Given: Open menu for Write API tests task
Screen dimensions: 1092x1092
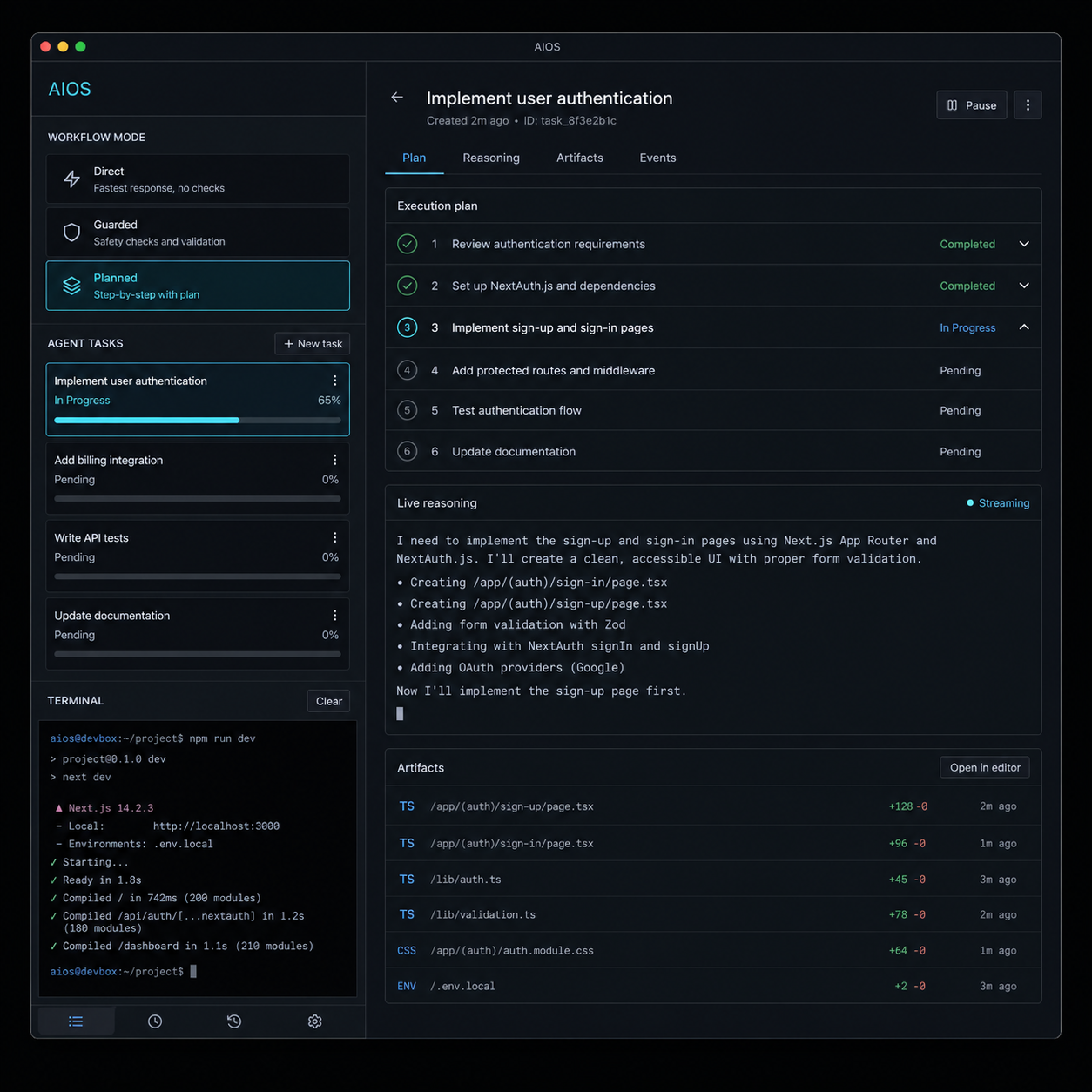Looking at the screenshot, I should click(335, 537).
